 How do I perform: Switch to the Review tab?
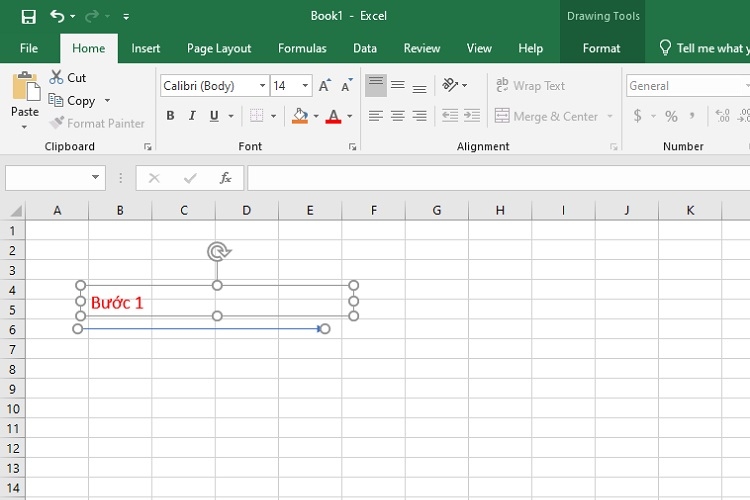[x=422, y=48]
